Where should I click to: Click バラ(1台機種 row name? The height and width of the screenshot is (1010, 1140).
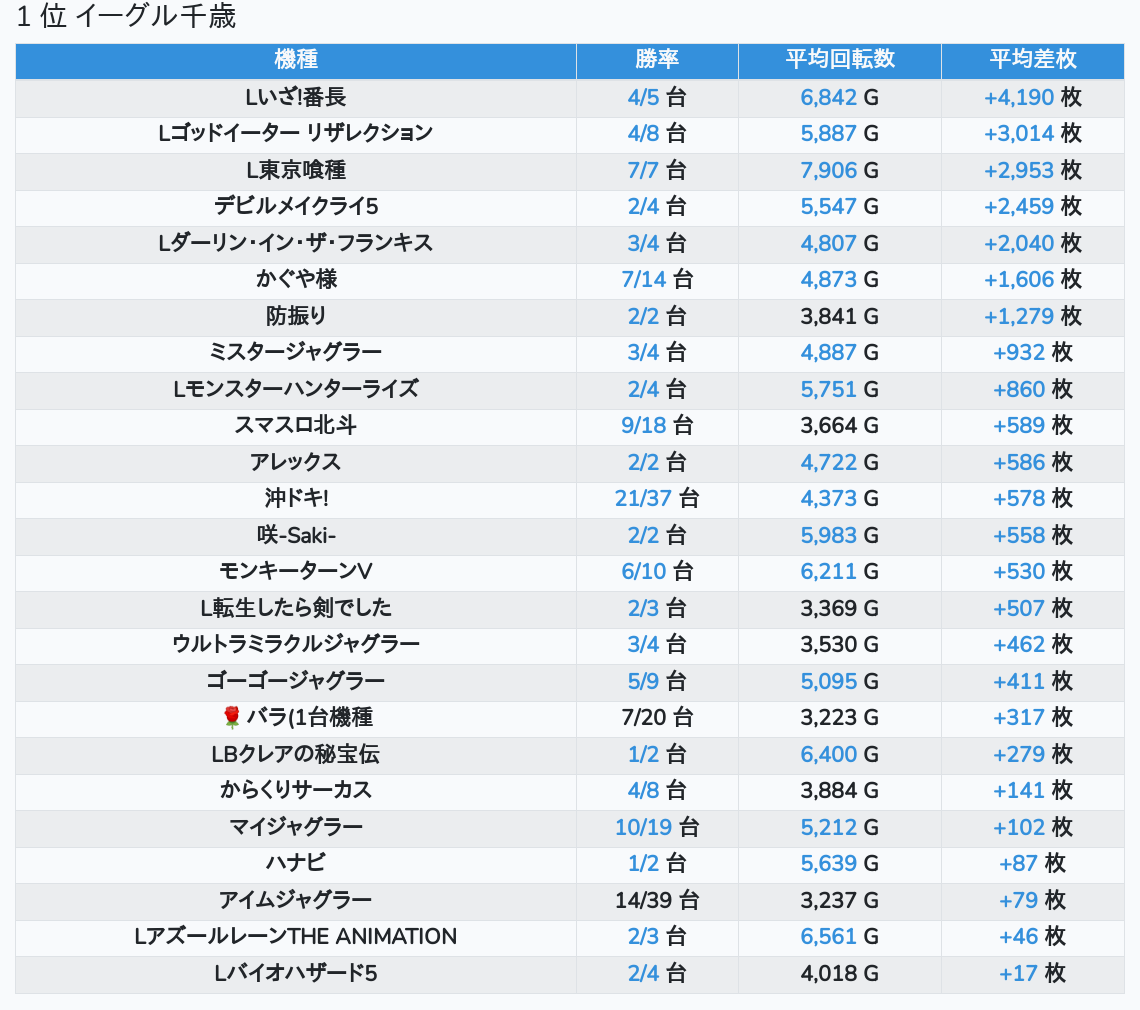(310, 718)
